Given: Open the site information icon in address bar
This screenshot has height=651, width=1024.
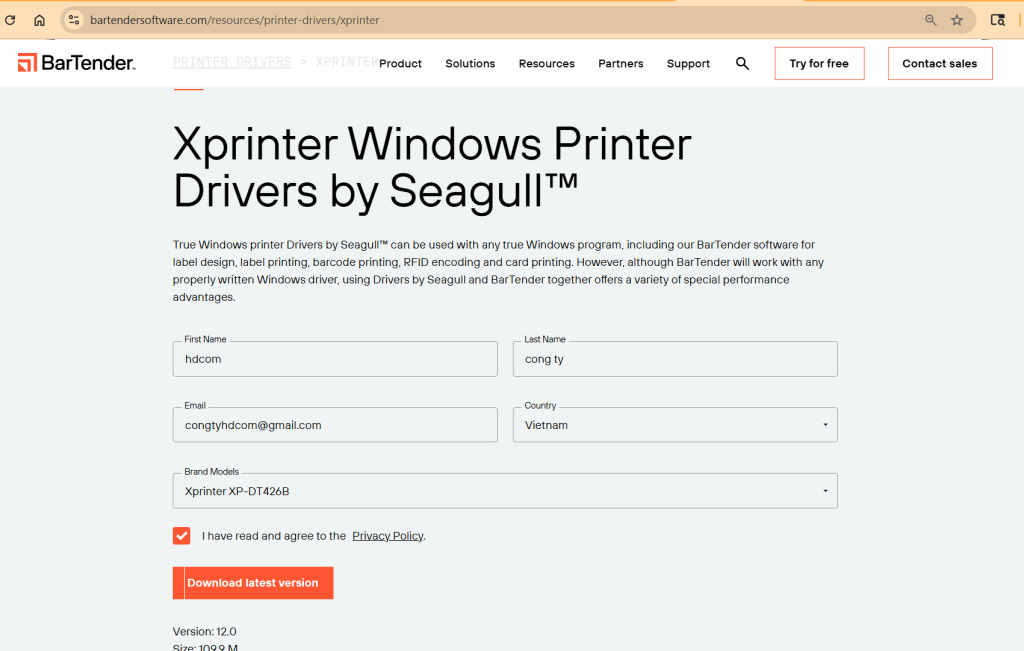Looking at the screenshot, I should [74, 20].
